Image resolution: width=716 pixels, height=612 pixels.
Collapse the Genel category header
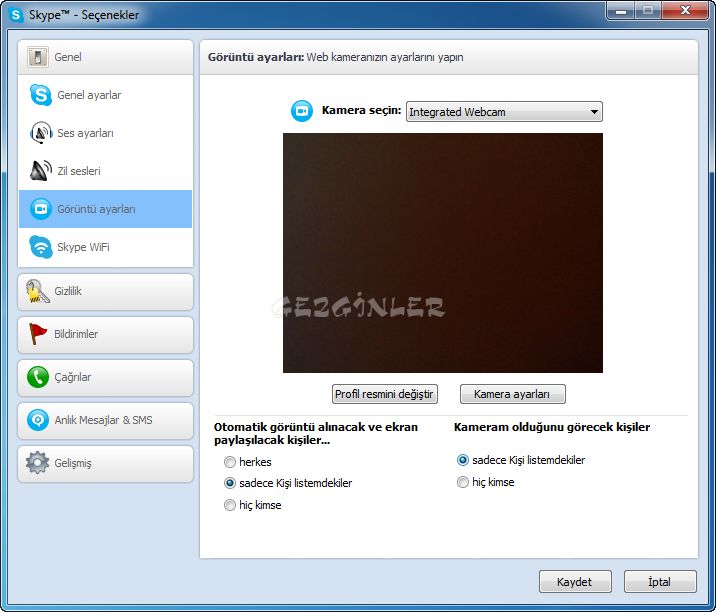pyautogui.click(x=105, y=57)
